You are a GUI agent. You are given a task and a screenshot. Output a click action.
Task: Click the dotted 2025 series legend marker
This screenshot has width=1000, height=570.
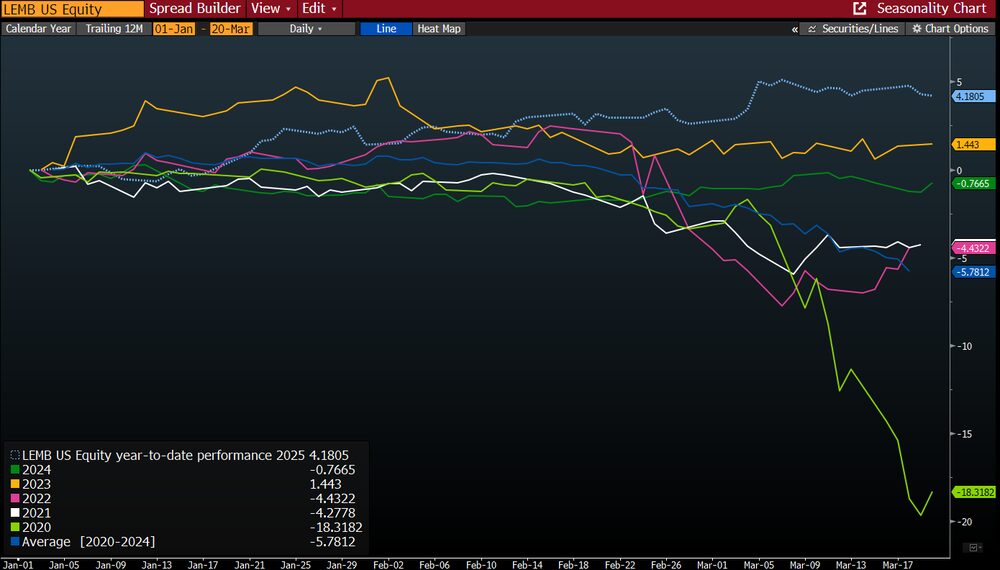tap(15, 455)
